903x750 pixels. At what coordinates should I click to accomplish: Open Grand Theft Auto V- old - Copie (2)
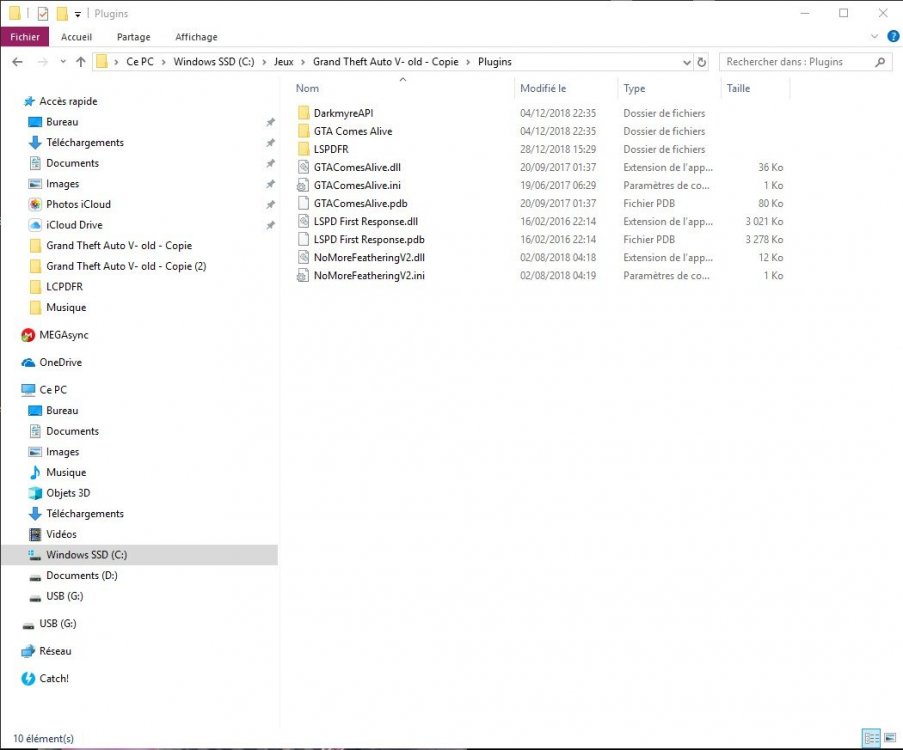pos(126,266)
